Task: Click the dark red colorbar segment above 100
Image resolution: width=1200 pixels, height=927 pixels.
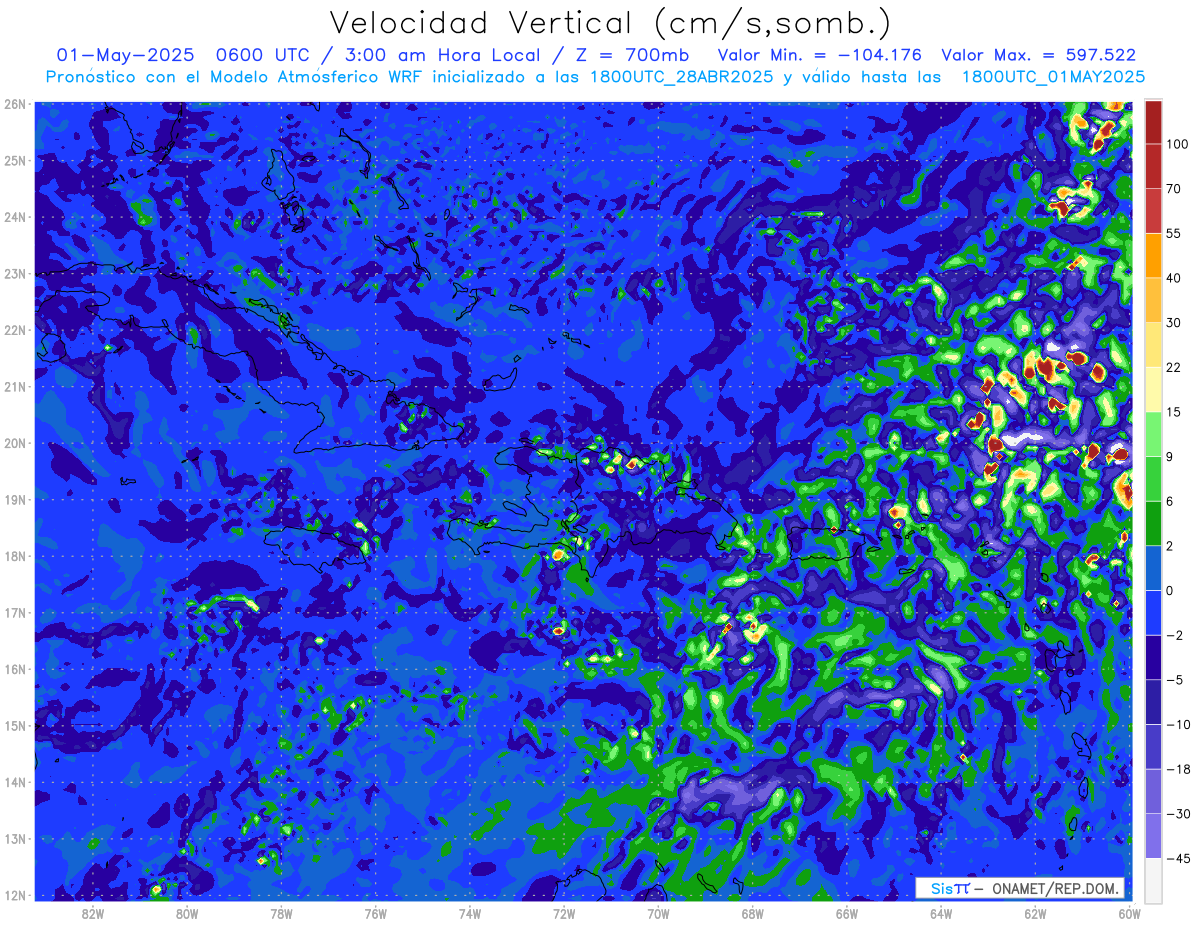Action: [1153, 122]
